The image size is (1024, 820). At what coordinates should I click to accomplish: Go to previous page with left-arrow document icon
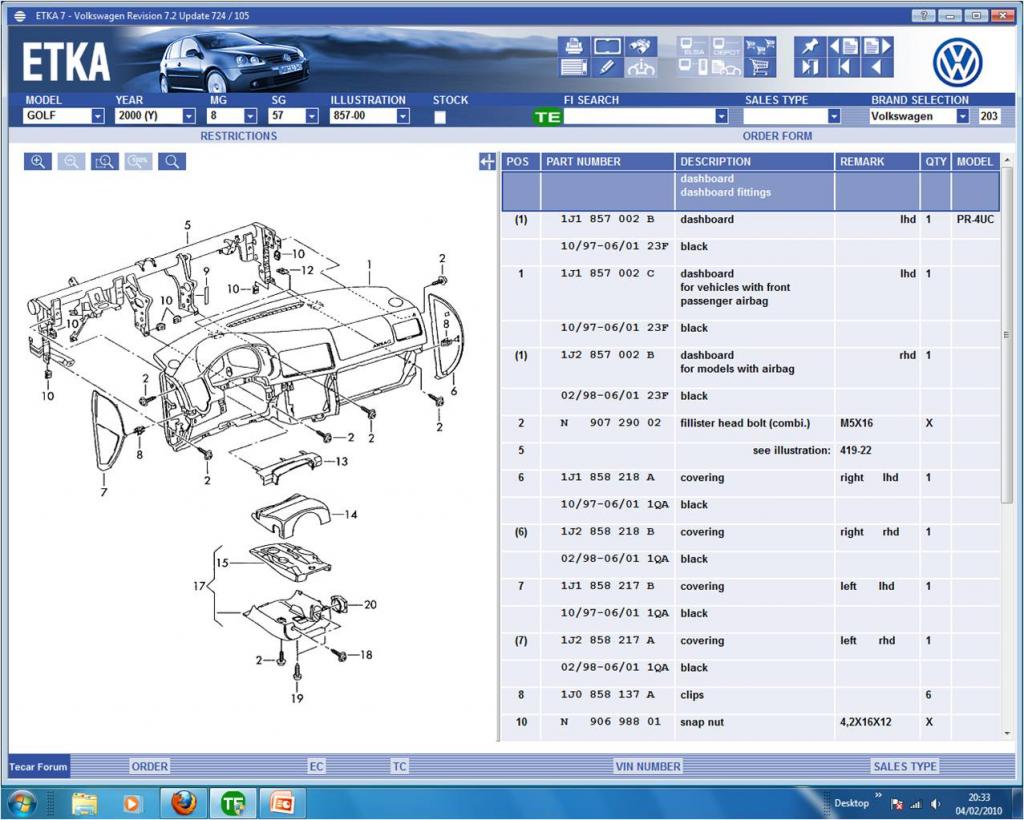pyautogui.click(x=844, y=46)
